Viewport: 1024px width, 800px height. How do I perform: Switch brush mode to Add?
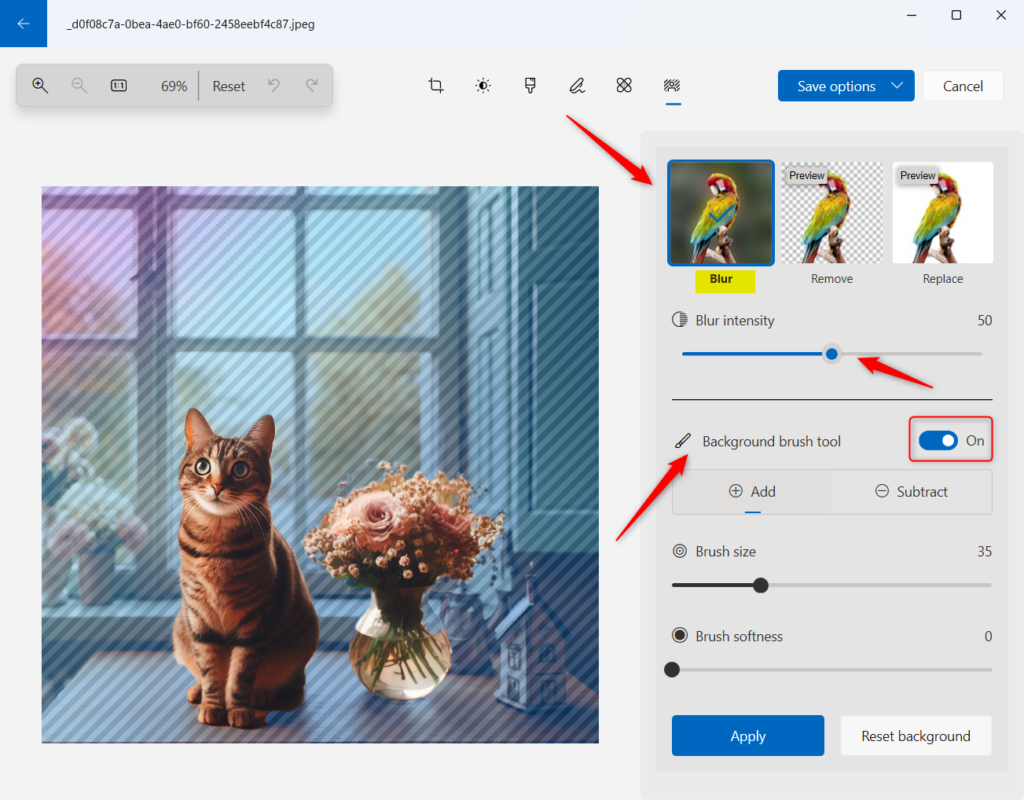(752, 492)
